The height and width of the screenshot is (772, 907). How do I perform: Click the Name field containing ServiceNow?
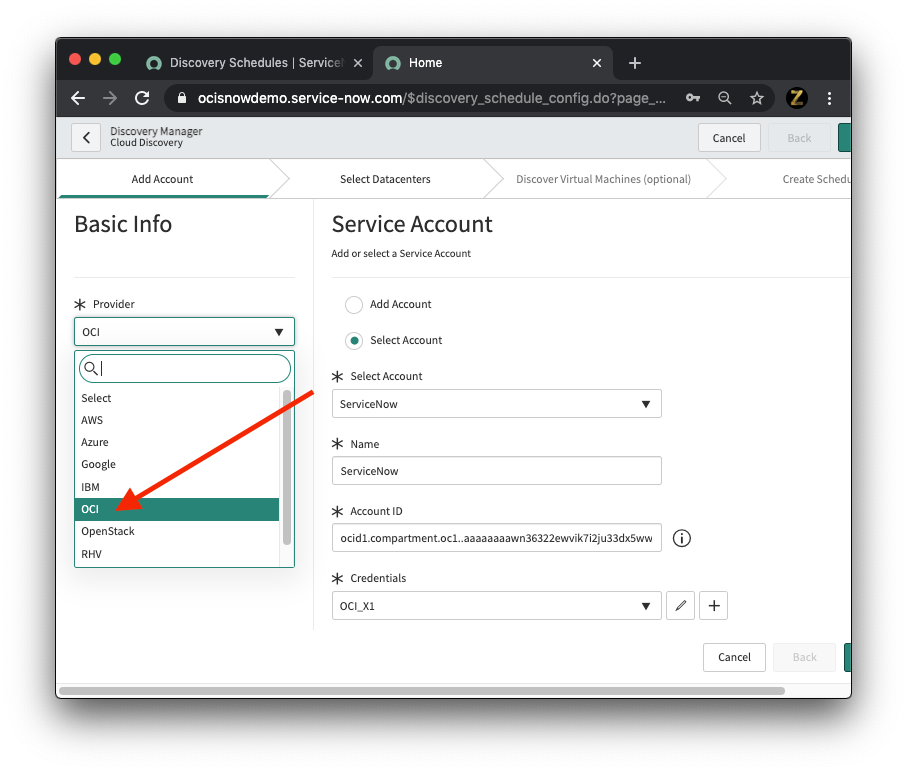[x=496, y=471]
